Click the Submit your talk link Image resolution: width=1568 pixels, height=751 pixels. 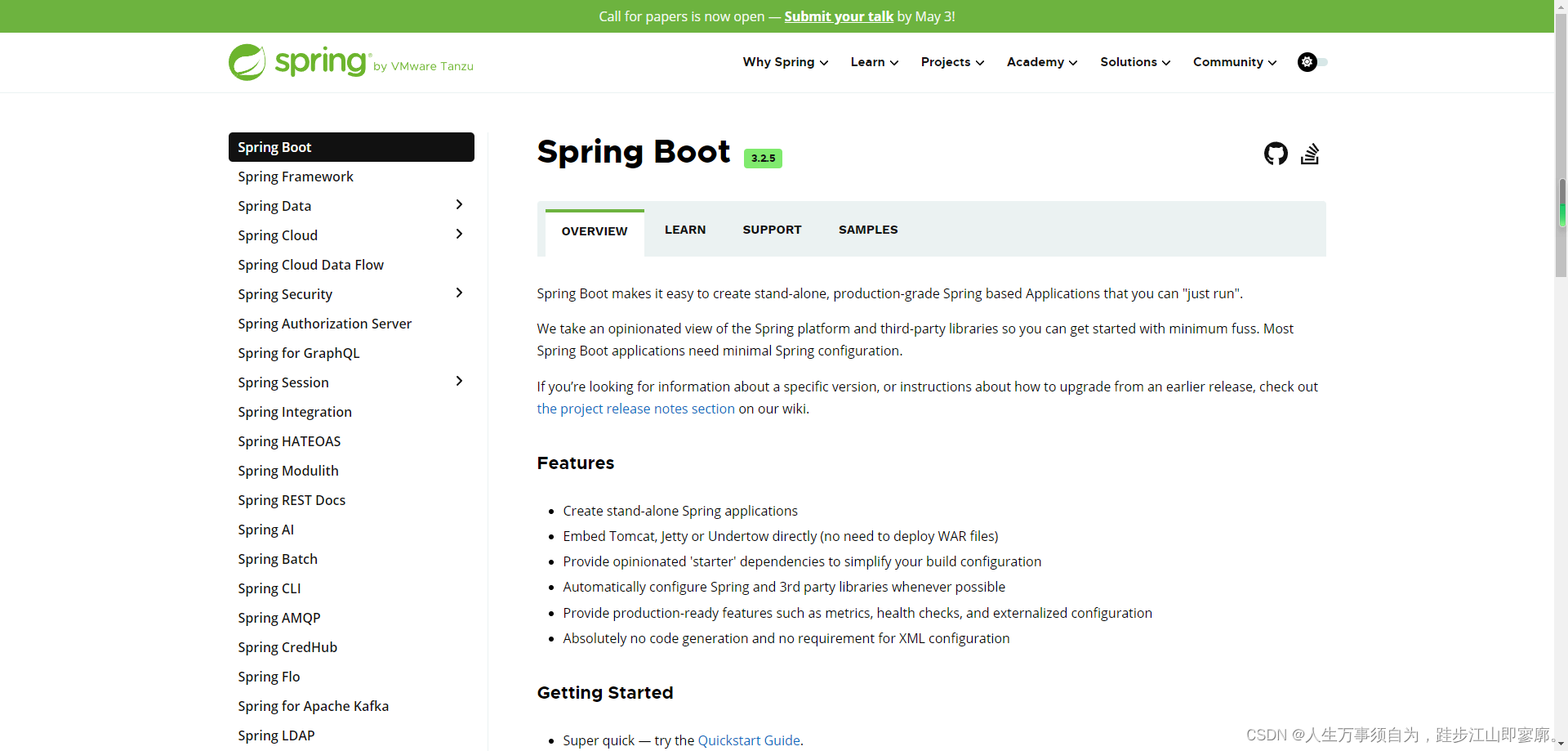(x=838, y=16)
